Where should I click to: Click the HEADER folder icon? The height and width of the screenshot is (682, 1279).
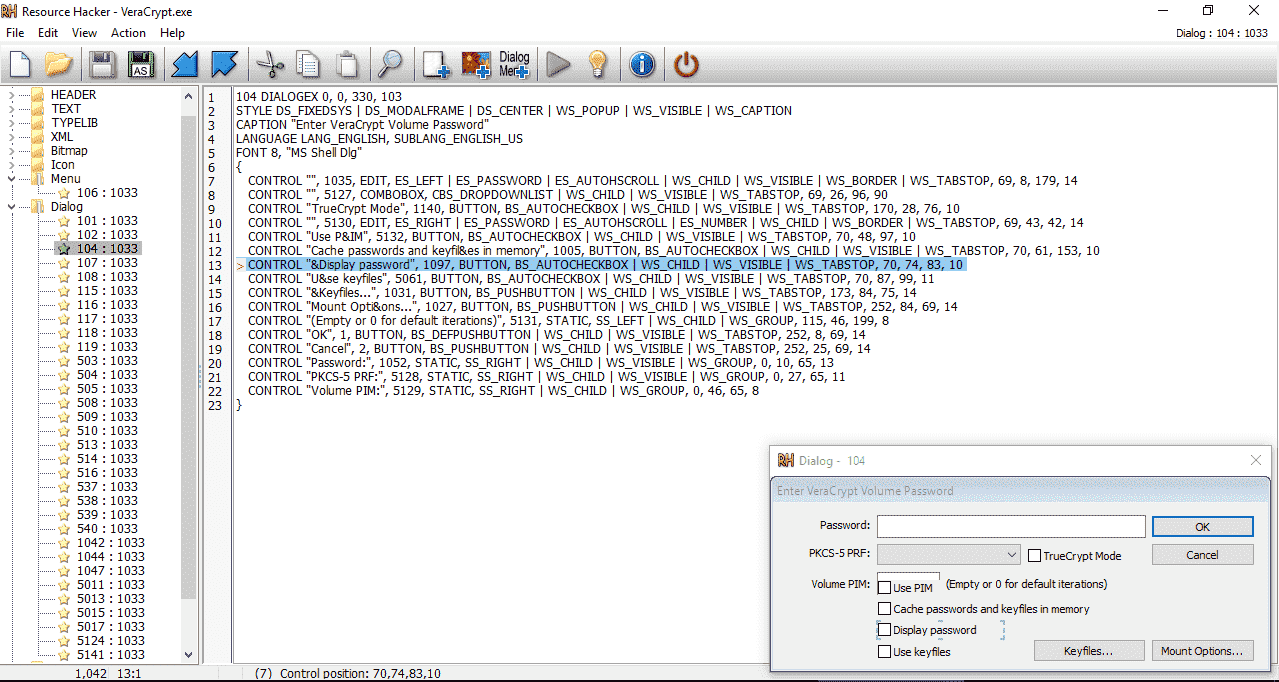[38, 95]
